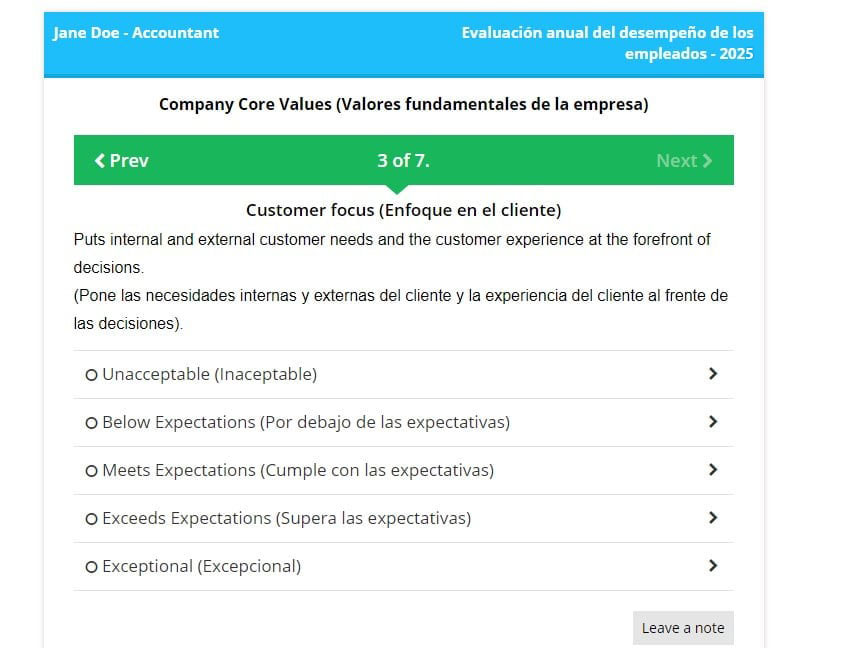Choose the "Meets Expectations" rating
Image resolution: width=847 pixels, height=648 pixels.
91,470
